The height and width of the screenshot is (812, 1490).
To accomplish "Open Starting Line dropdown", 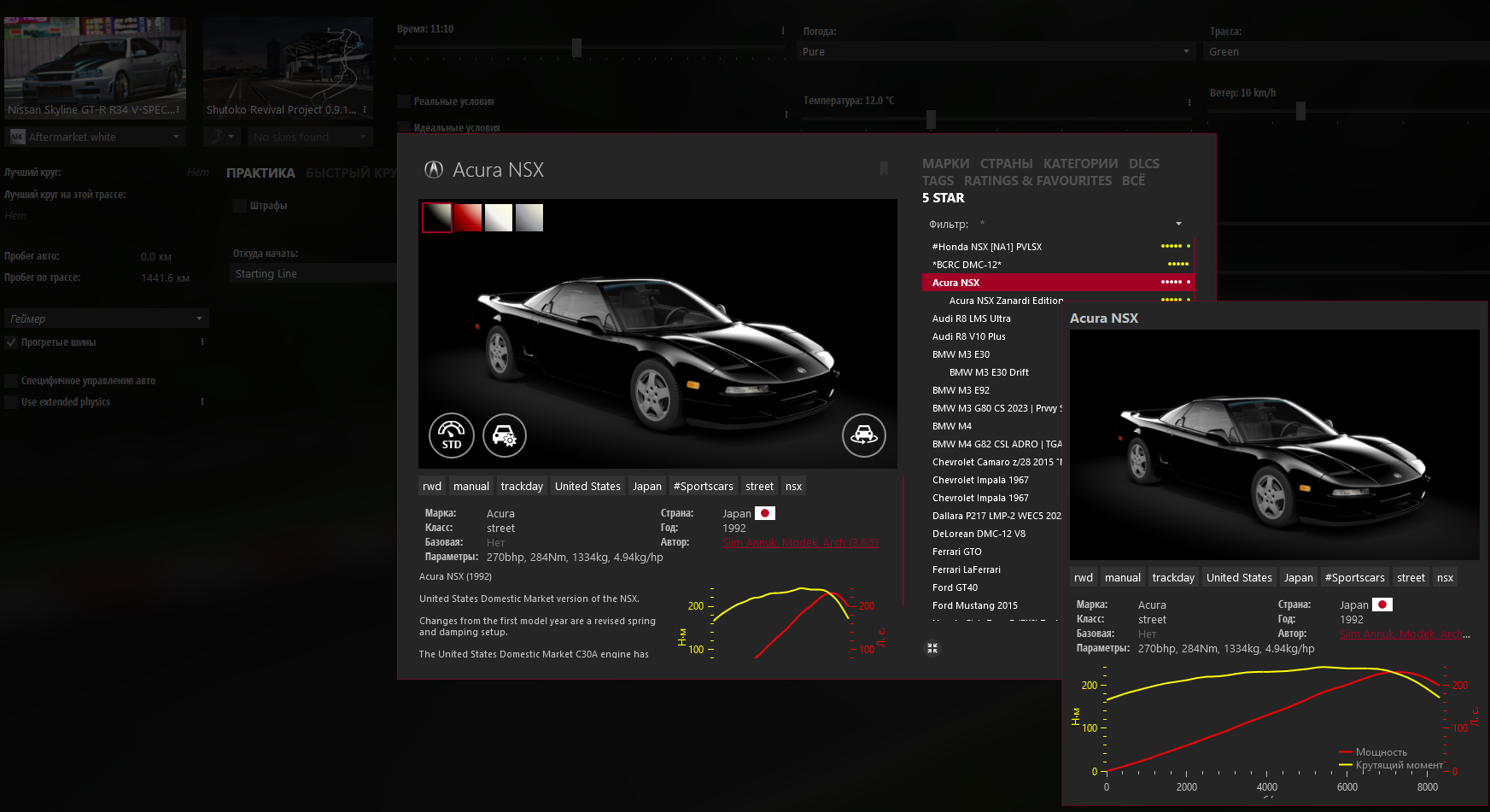I will point(313,273).
